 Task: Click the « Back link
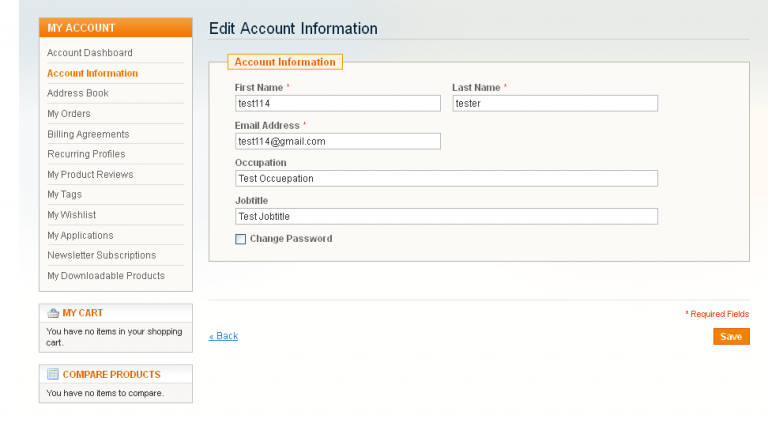pos(223,336)
